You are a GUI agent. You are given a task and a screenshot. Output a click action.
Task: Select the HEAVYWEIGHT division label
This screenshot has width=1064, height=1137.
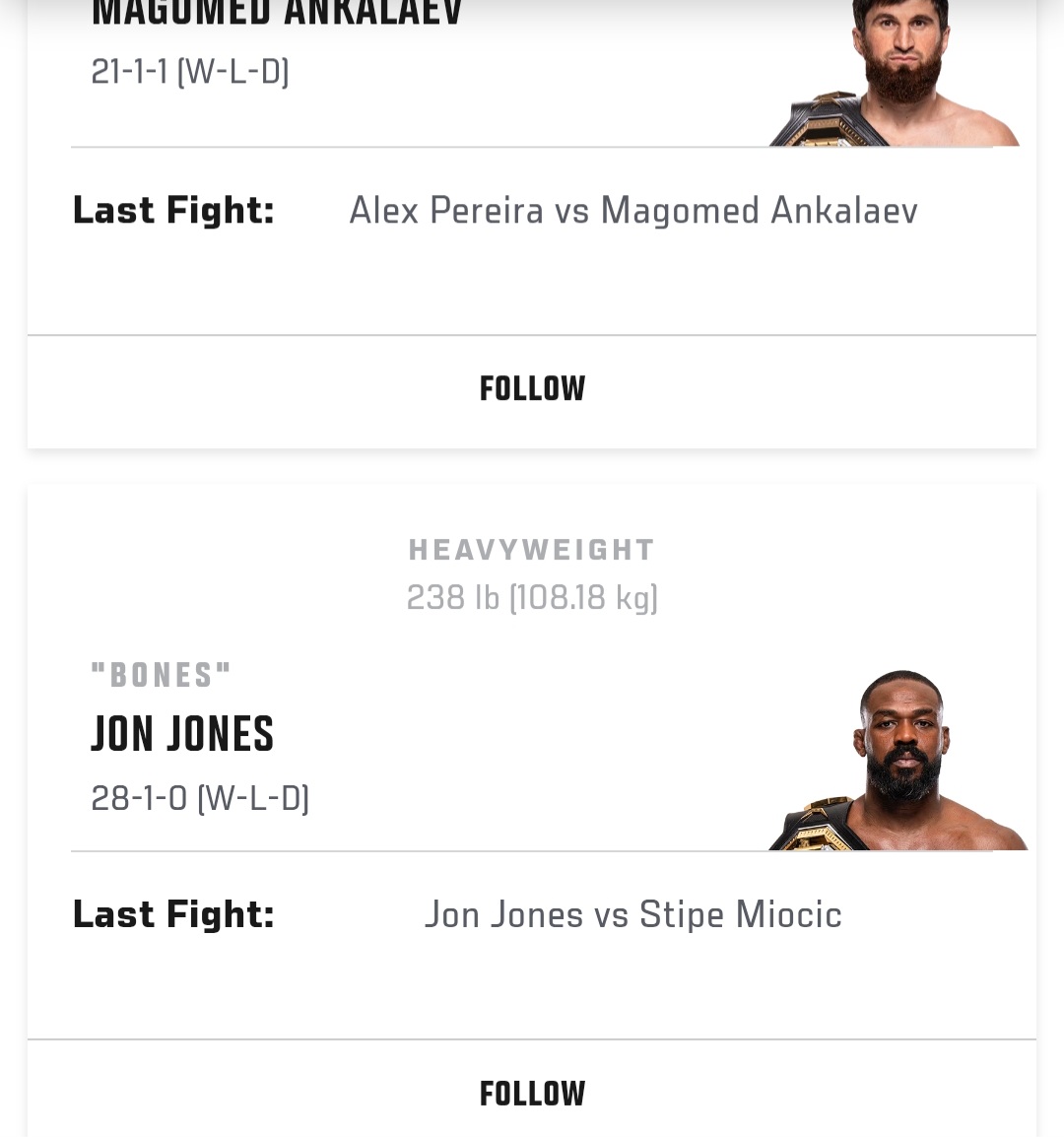point(532,551)
